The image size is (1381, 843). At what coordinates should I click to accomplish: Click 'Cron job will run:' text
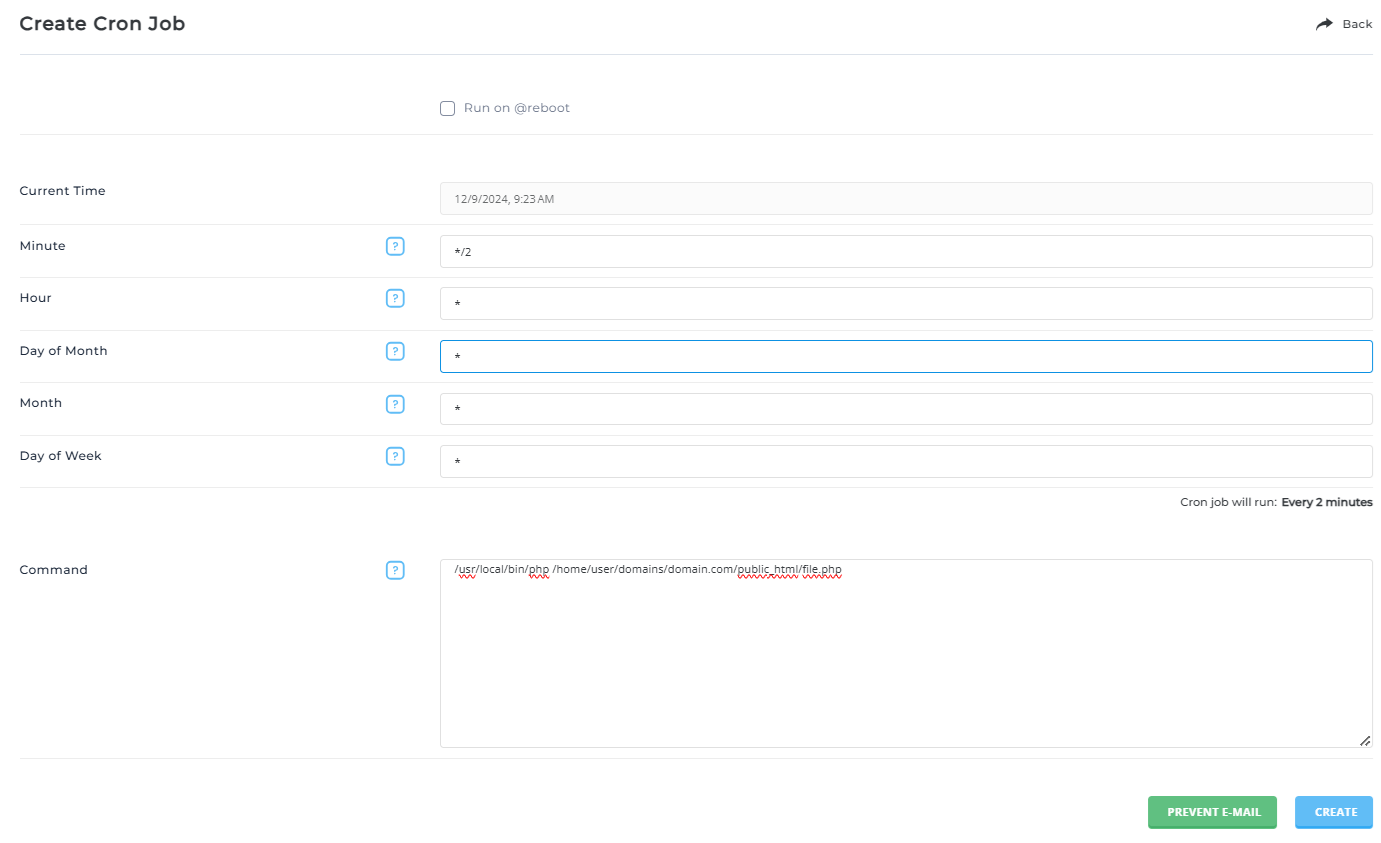[x=1228, y=502]
